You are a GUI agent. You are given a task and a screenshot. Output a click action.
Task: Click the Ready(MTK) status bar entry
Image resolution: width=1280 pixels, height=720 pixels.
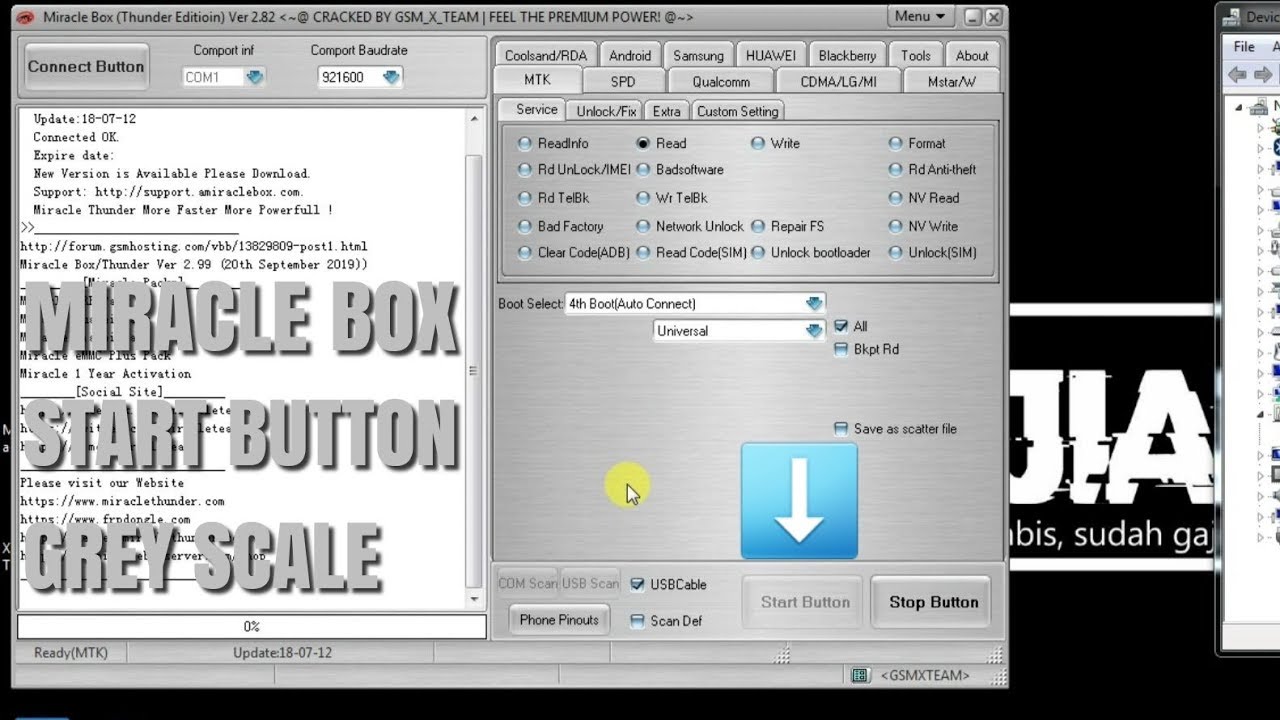[71, 653]
